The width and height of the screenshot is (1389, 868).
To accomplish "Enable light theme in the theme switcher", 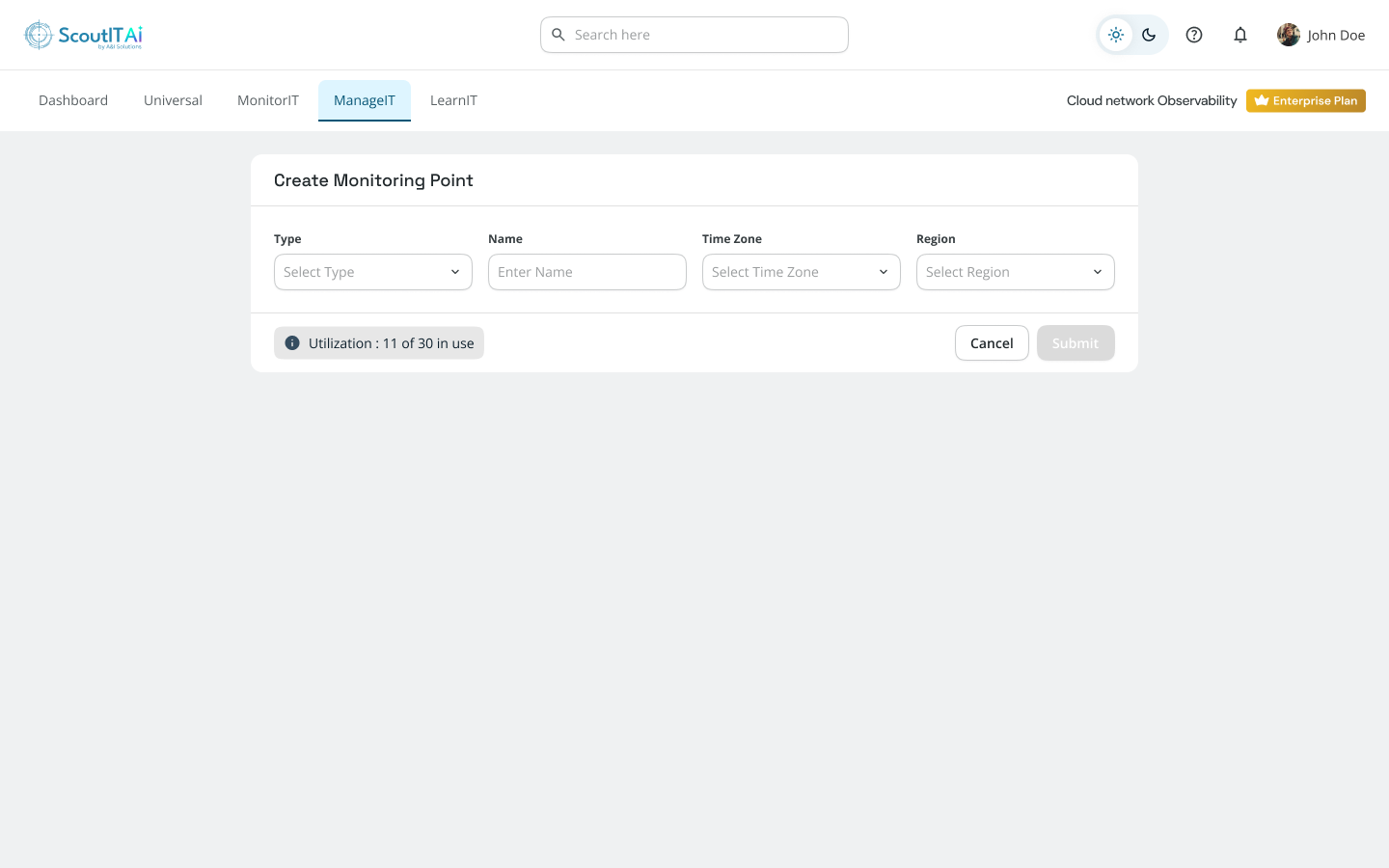I will pyautogui.click(x=1116, y=35).
